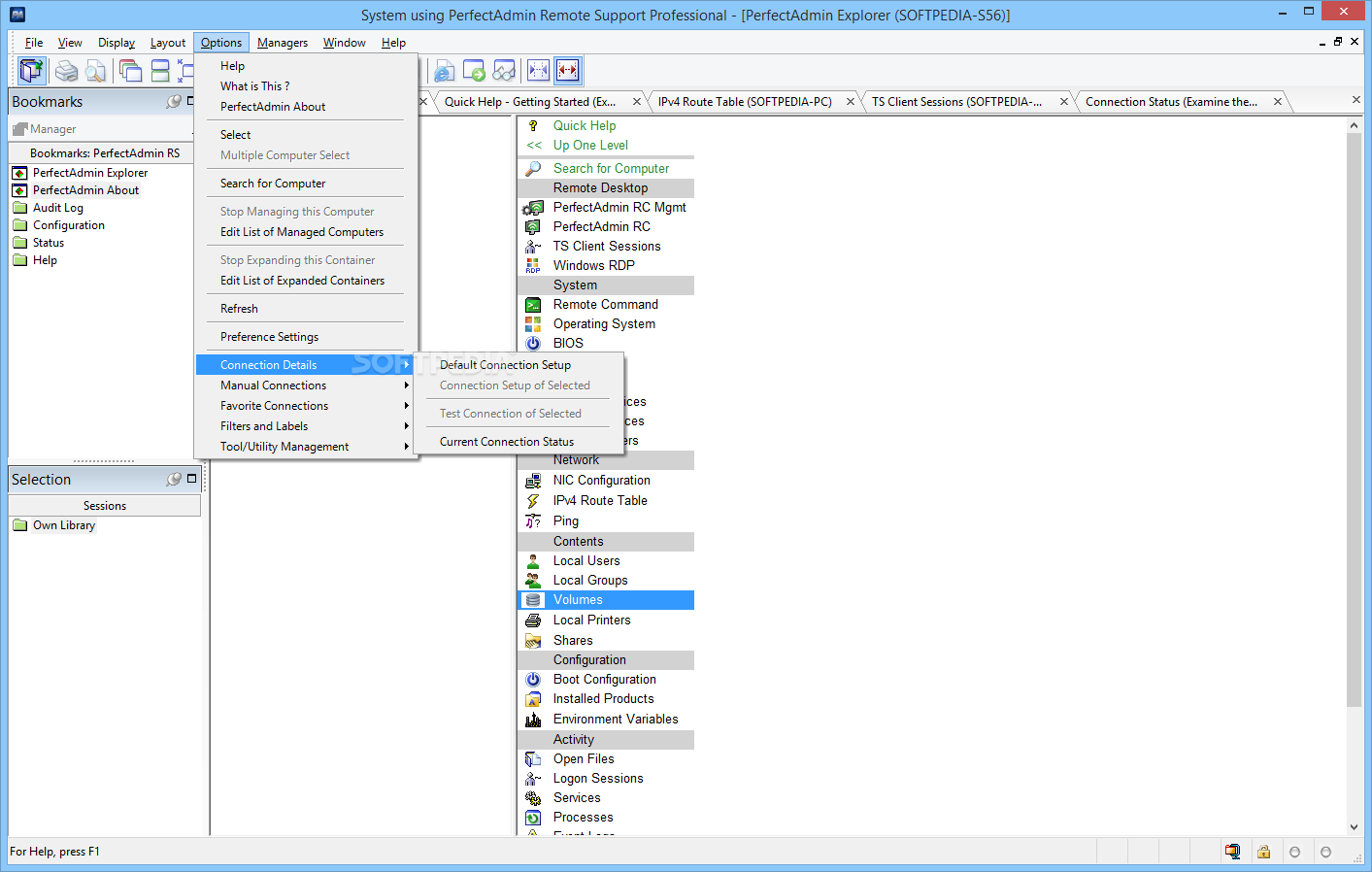Click the Operating System icon

533,324
